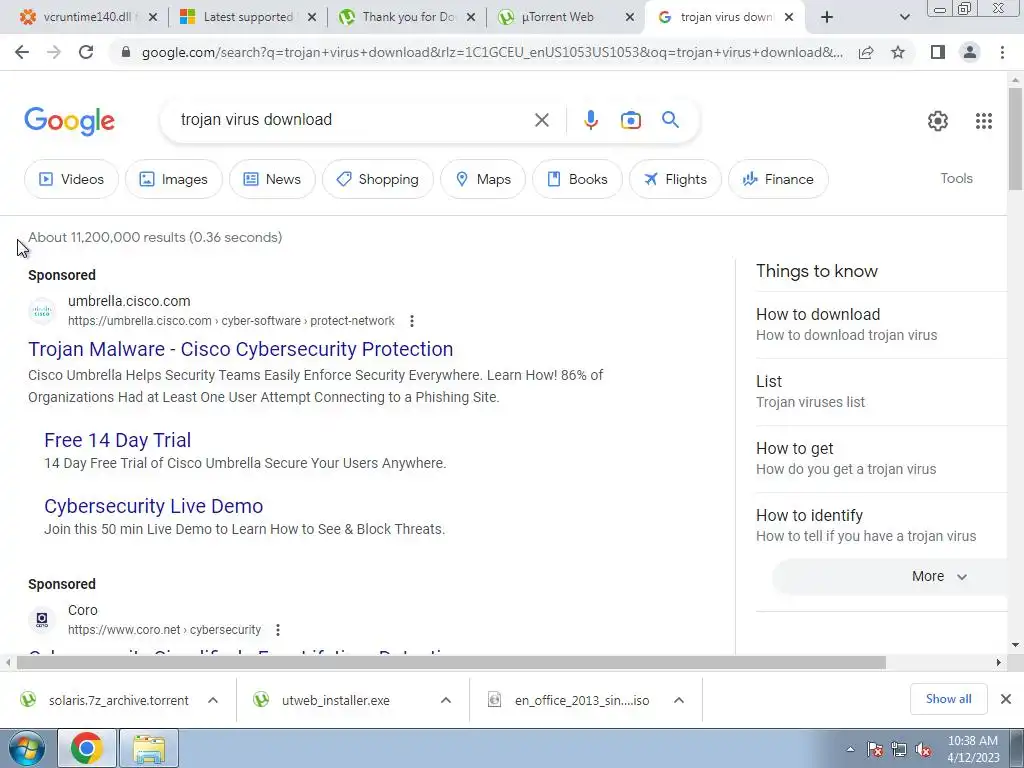
Task: Click Show all downloads button
Action: (x=948, y=699)
